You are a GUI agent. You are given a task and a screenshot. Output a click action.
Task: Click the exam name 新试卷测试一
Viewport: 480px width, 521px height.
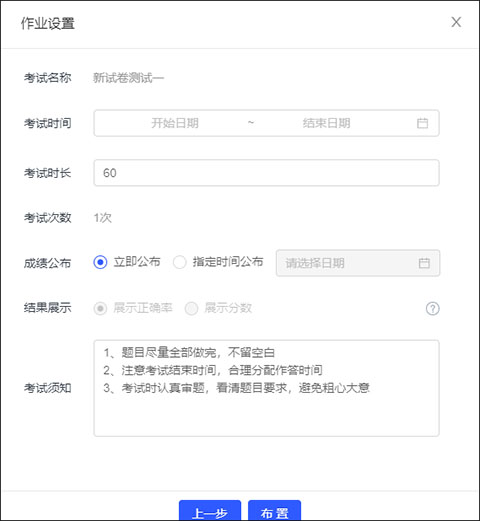[x=128, y=78]
